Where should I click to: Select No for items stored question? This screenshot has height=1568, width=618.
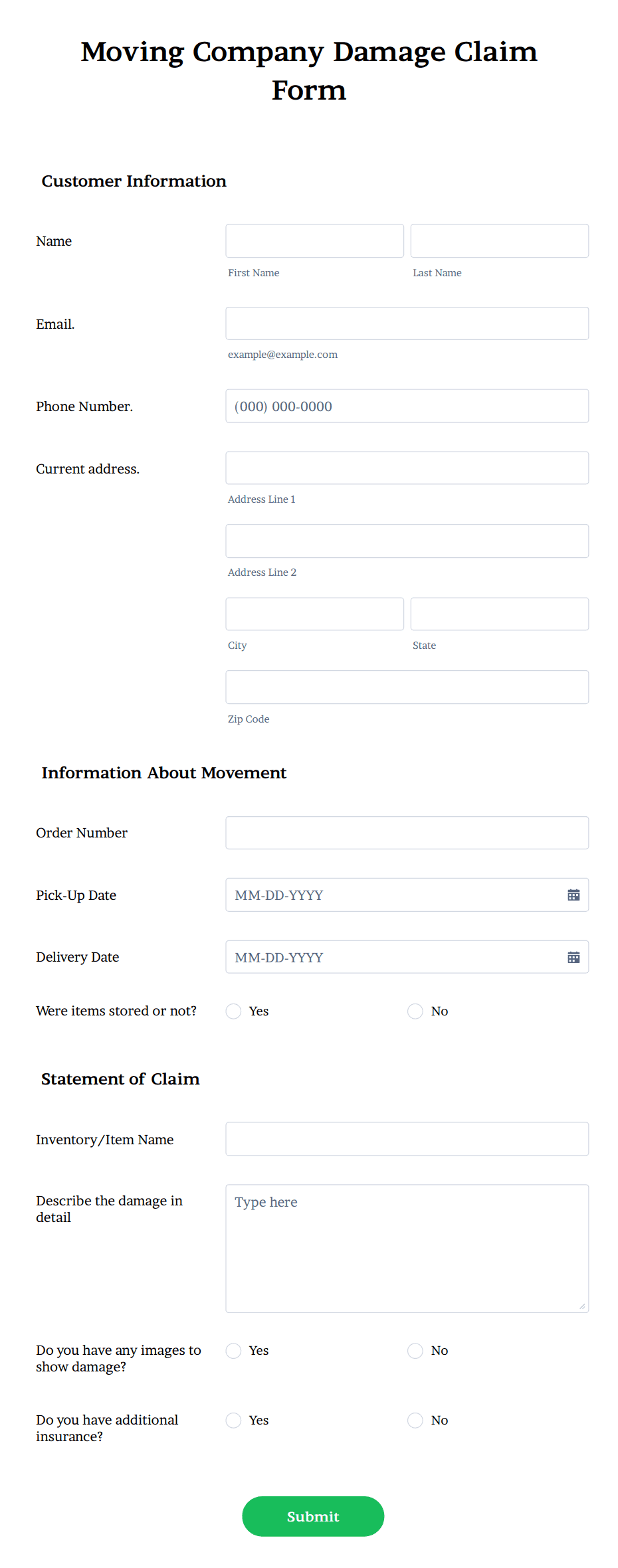[x=415, y=1011]
